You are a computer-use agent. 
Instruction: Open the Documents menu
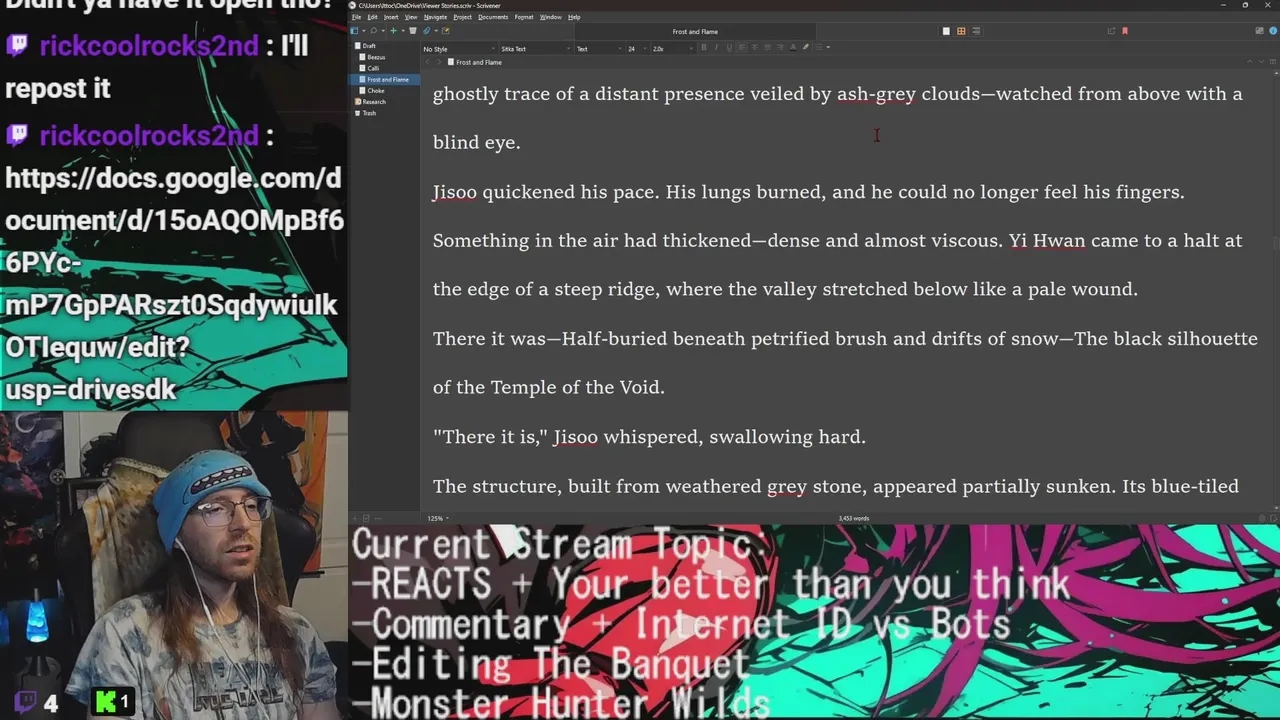493,17
